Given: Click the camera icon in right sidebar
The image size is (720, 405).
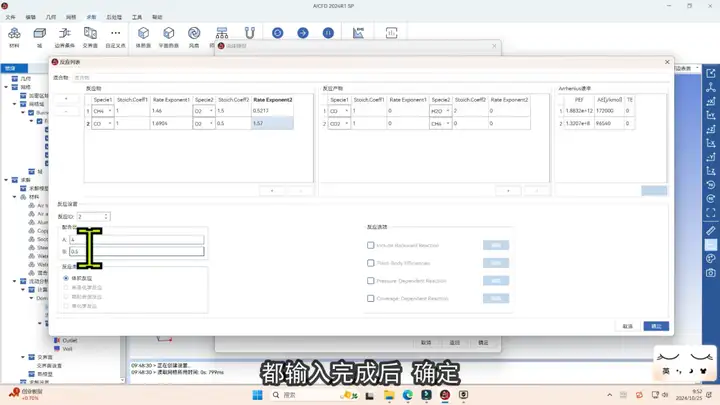Looking at the screenshot, I should coord(711,273).
